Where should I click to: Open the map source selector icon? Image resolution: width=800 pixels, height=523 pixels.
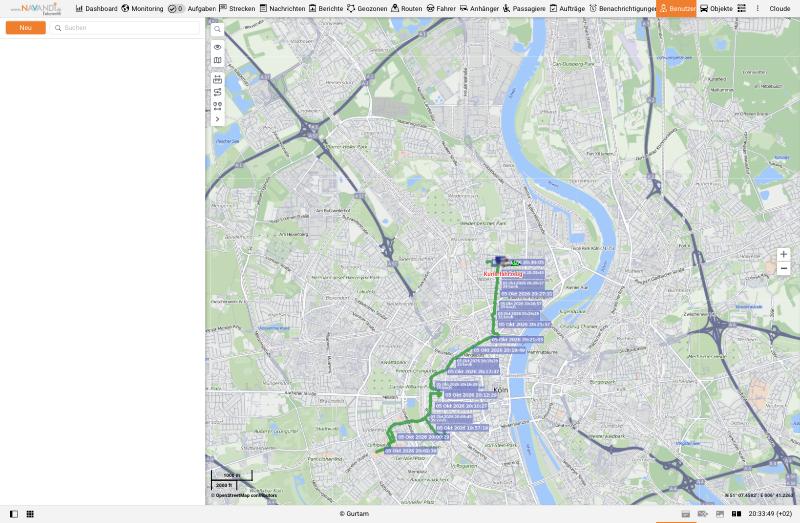click(x=217, y=60)
